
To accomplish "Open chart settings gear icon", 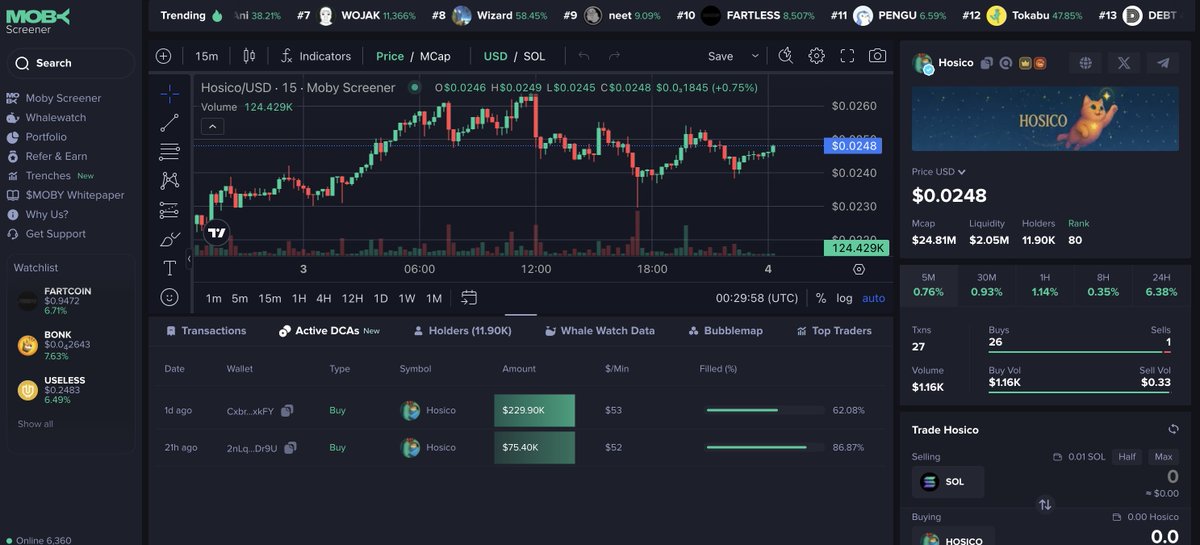I will point(817,56).
